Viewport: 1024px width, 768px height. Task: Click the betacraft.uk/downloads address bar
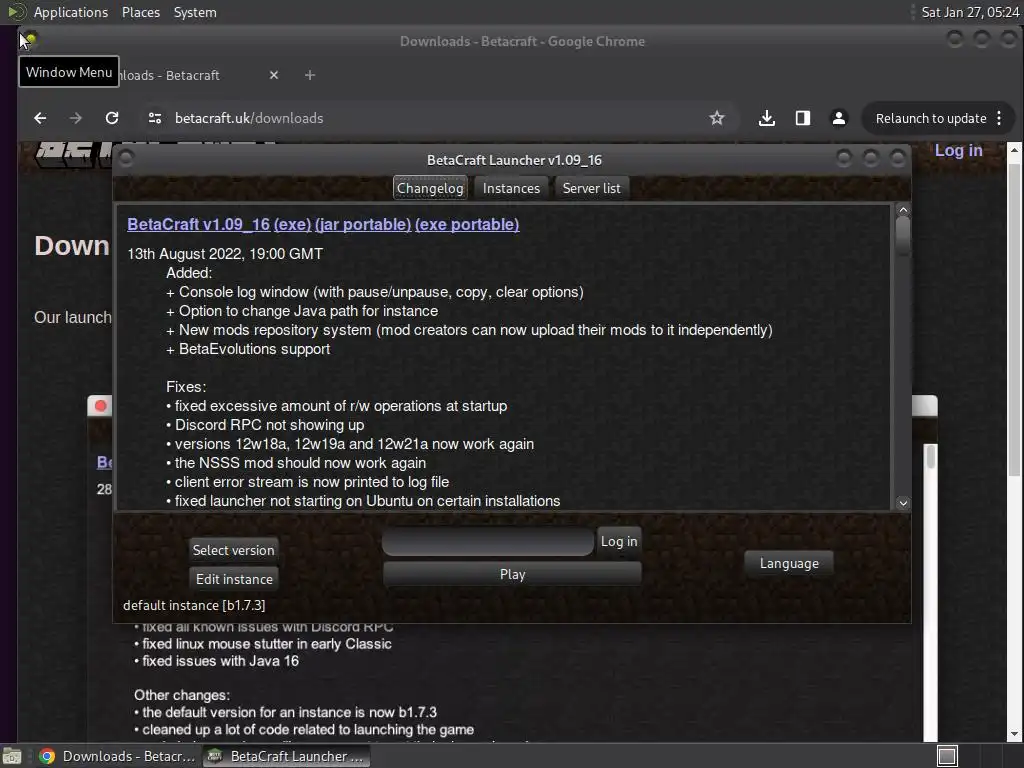(x=431, y=118)
